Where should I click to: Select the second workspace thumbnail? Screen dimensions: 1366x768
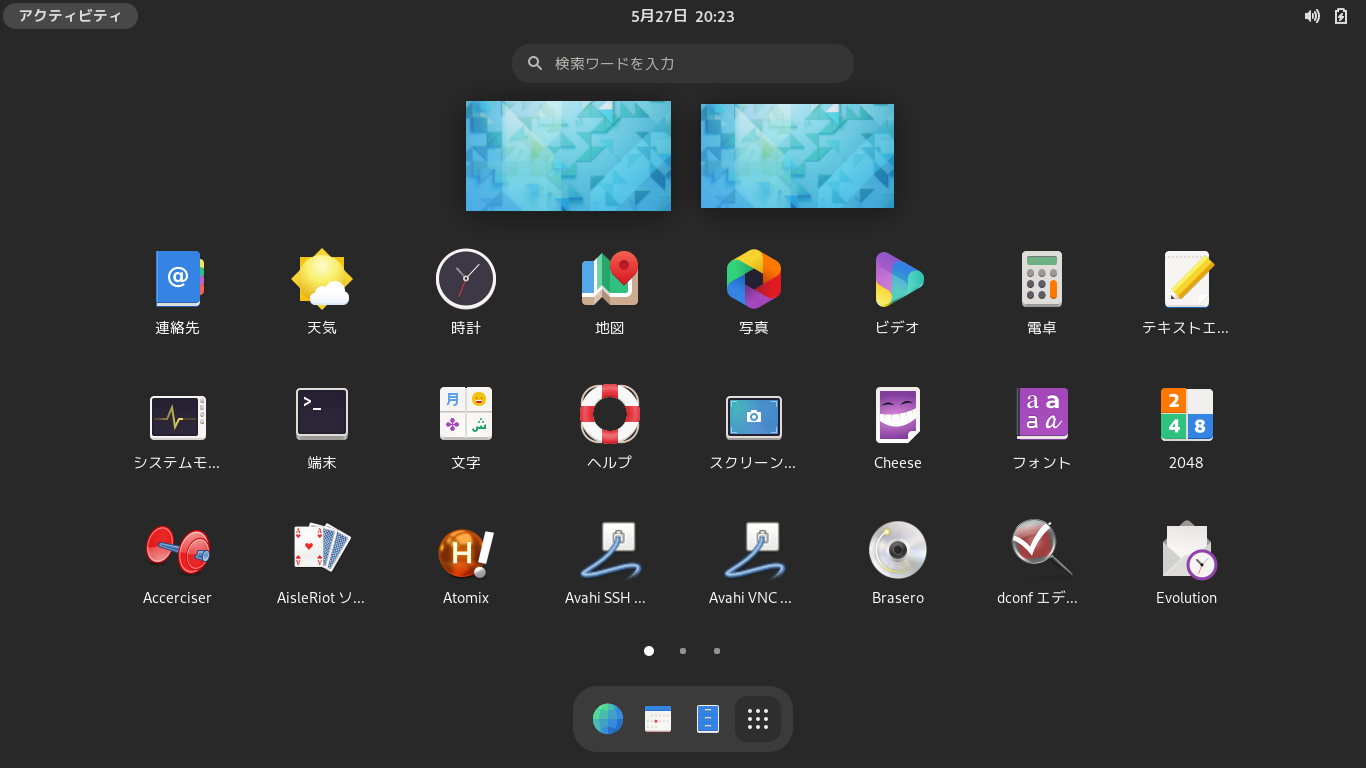pyautogui.click(x=797, y=156)
